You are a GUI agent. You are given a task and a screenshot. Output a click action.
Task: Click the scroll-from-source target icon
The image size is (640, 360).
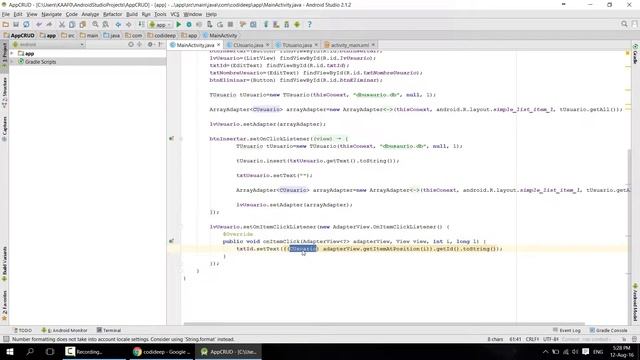[x=131, y=44]
